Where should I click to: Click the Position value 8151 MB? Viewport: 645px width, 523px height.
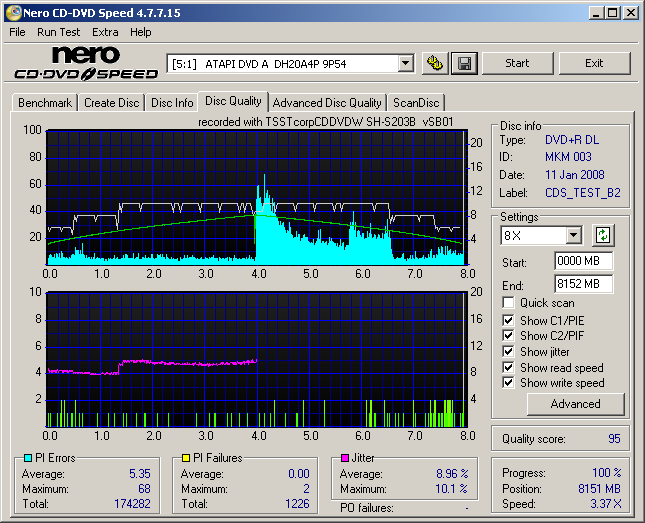click(599, 488)
